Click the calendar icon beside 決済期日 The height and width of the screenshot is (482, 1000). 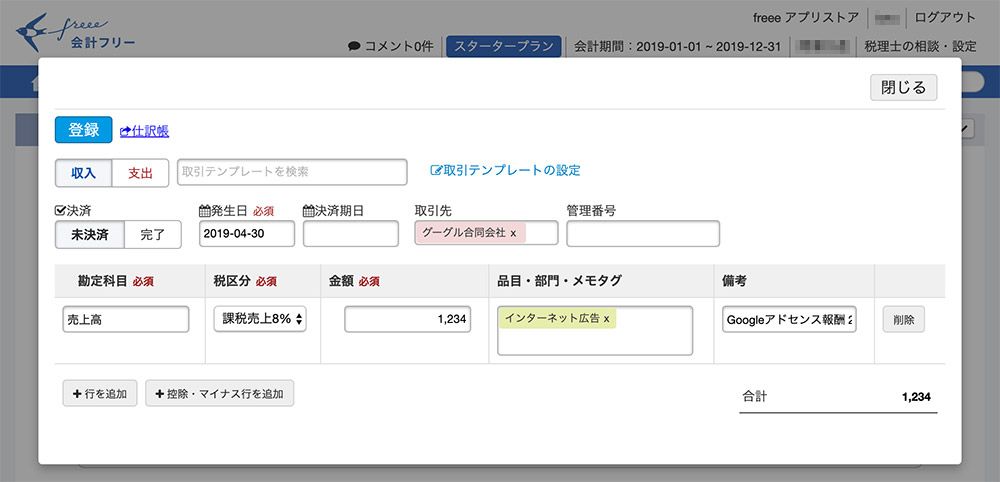308,211
